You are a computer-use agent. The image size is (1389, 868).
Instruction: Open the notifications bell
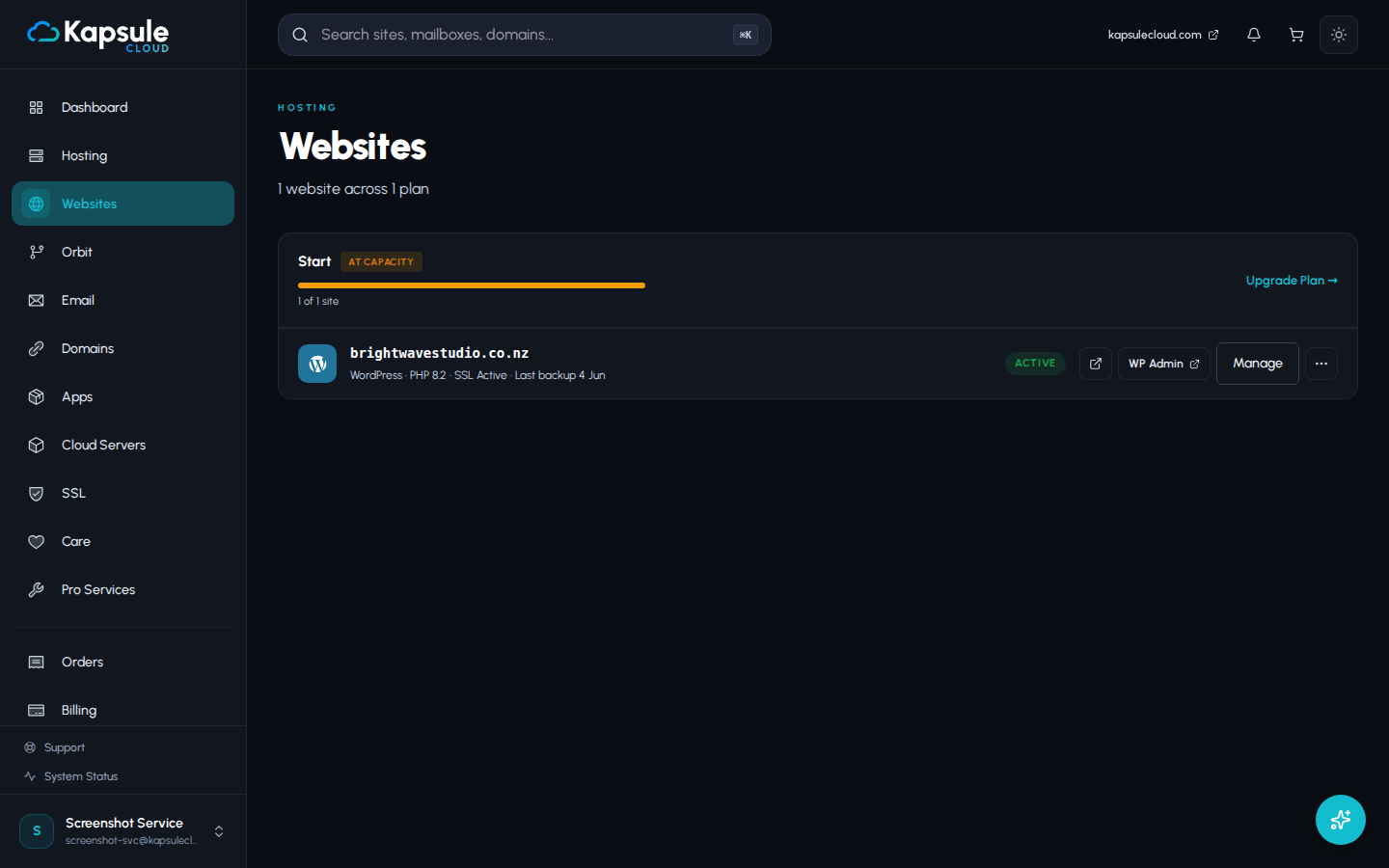[1254, 35]
